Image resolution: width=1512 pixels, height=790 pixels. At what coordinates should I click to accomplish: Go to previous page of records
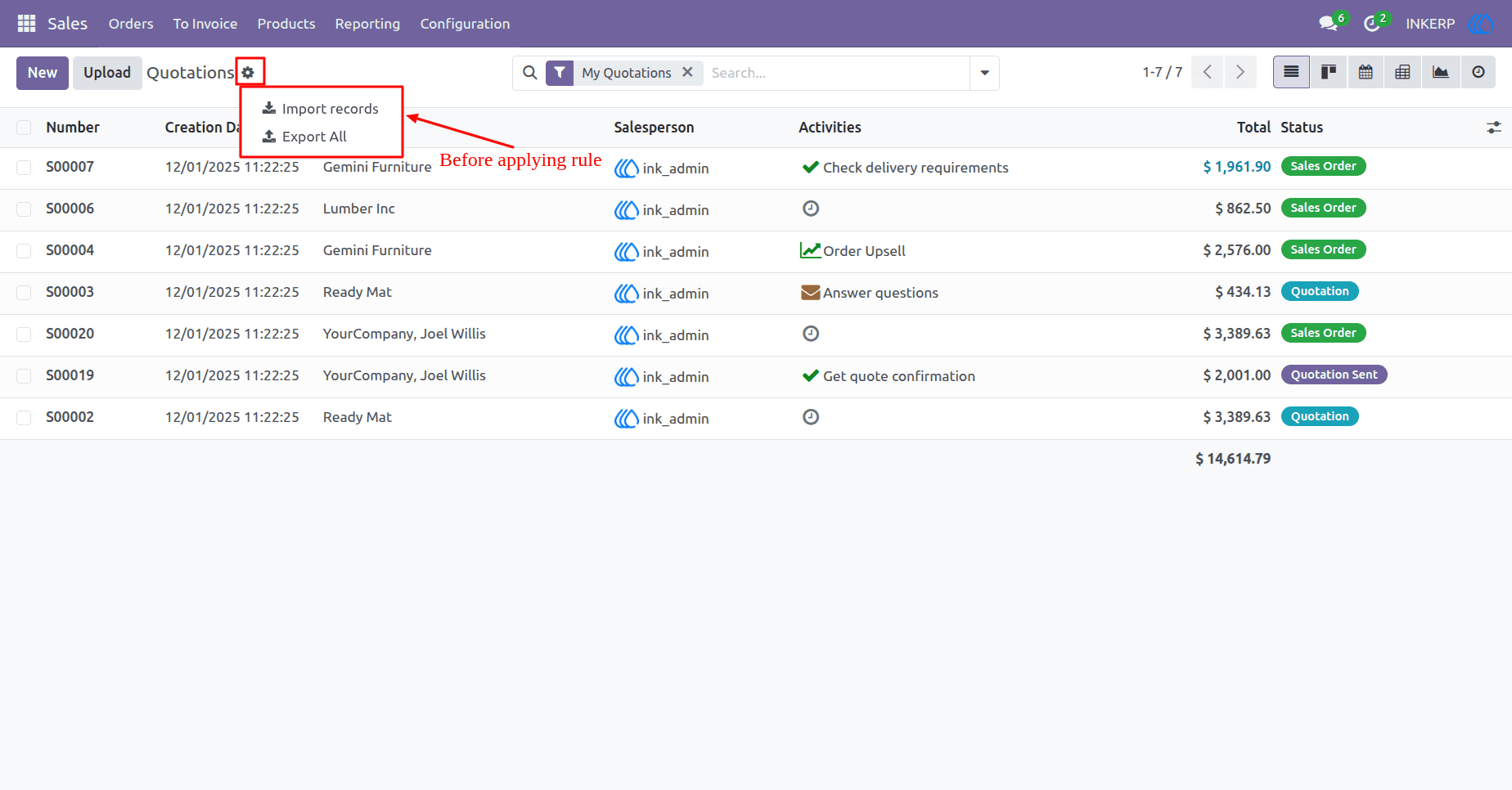1208,72
